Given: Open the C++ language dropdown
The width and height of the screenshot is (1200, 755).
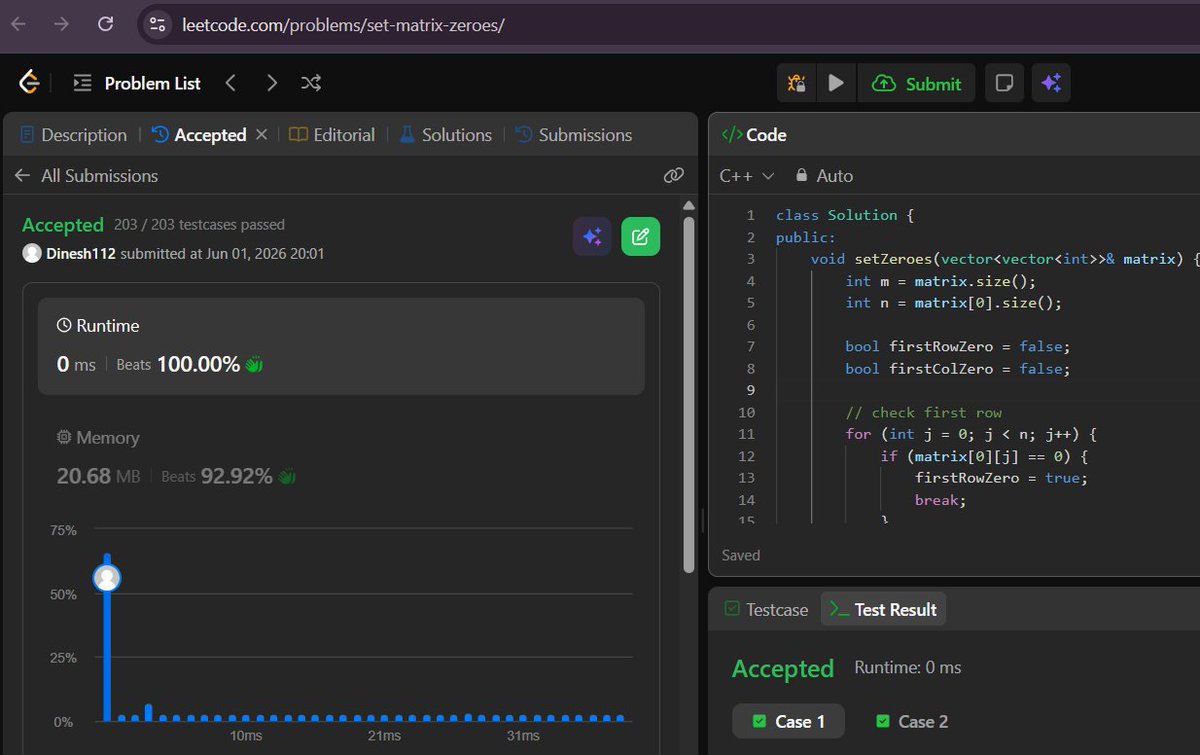Looking at the screenshot, I should 747,176.
